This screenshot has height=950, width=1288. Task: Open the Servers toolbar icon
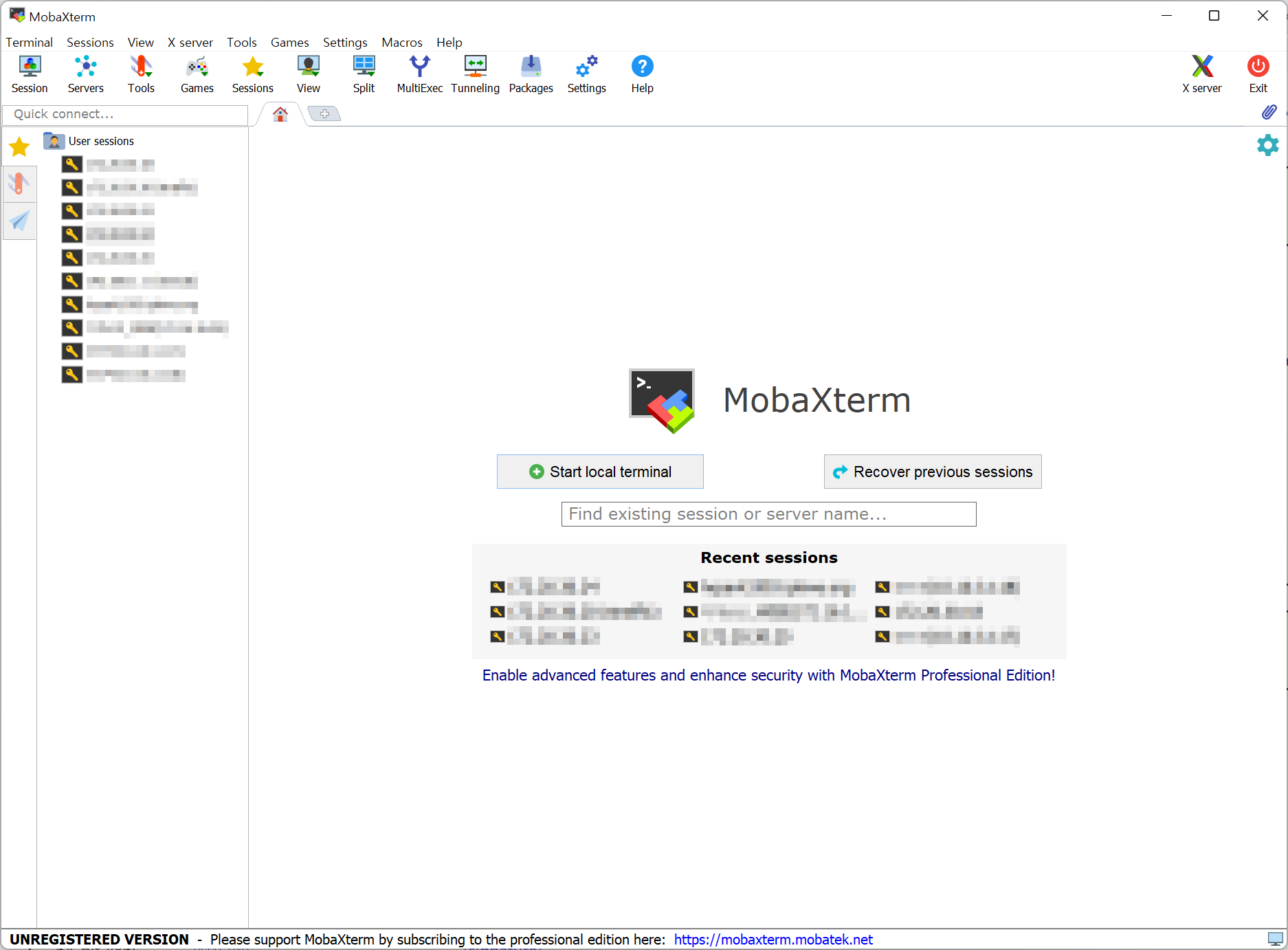coord(86,74)
